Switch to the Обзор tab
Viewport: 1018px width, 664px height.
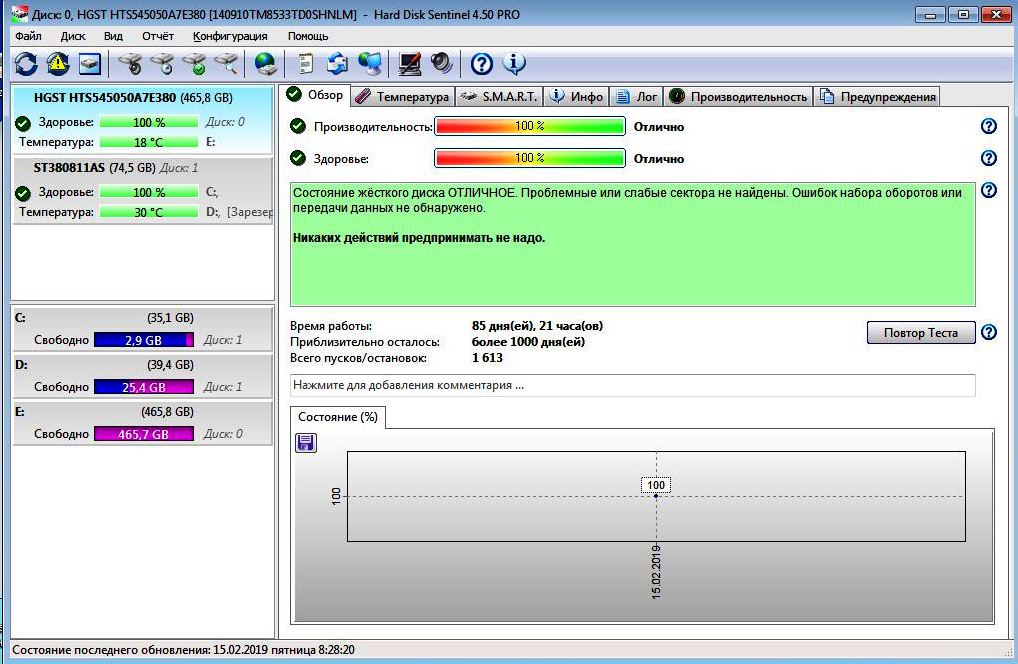[316, 95]
